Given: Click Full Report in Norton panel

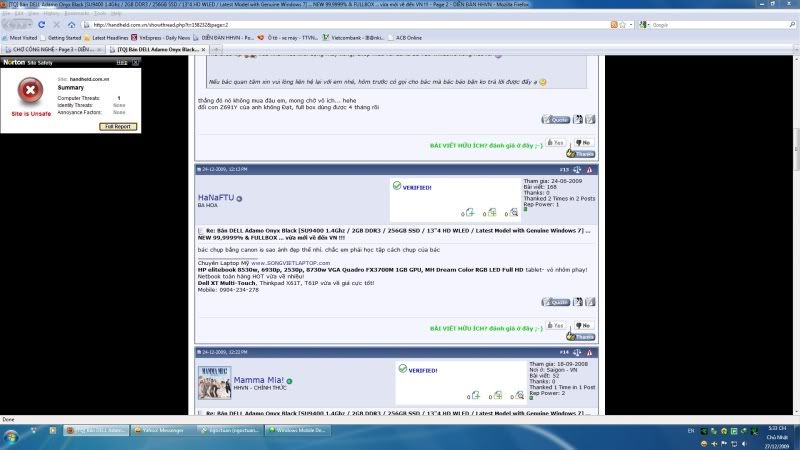Looking at the screenshot, I should tap(118, 127).
